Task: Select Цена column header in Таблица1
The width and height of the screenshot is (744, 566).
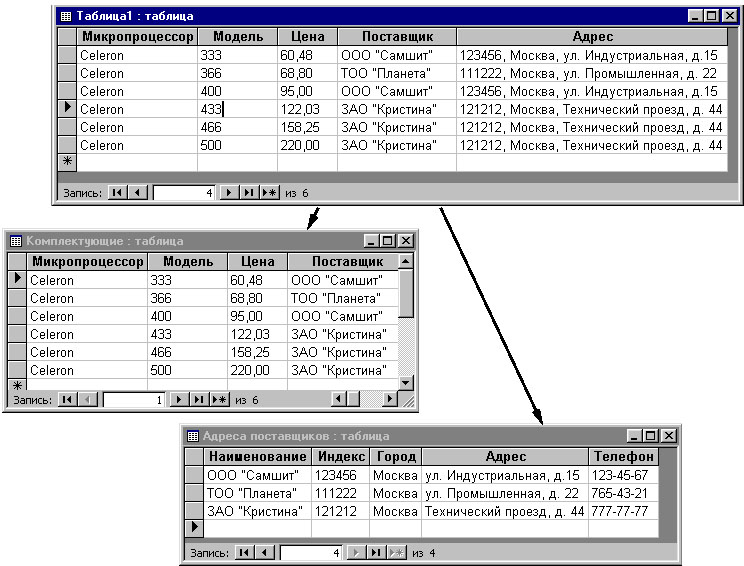Action: pos(307,37)
